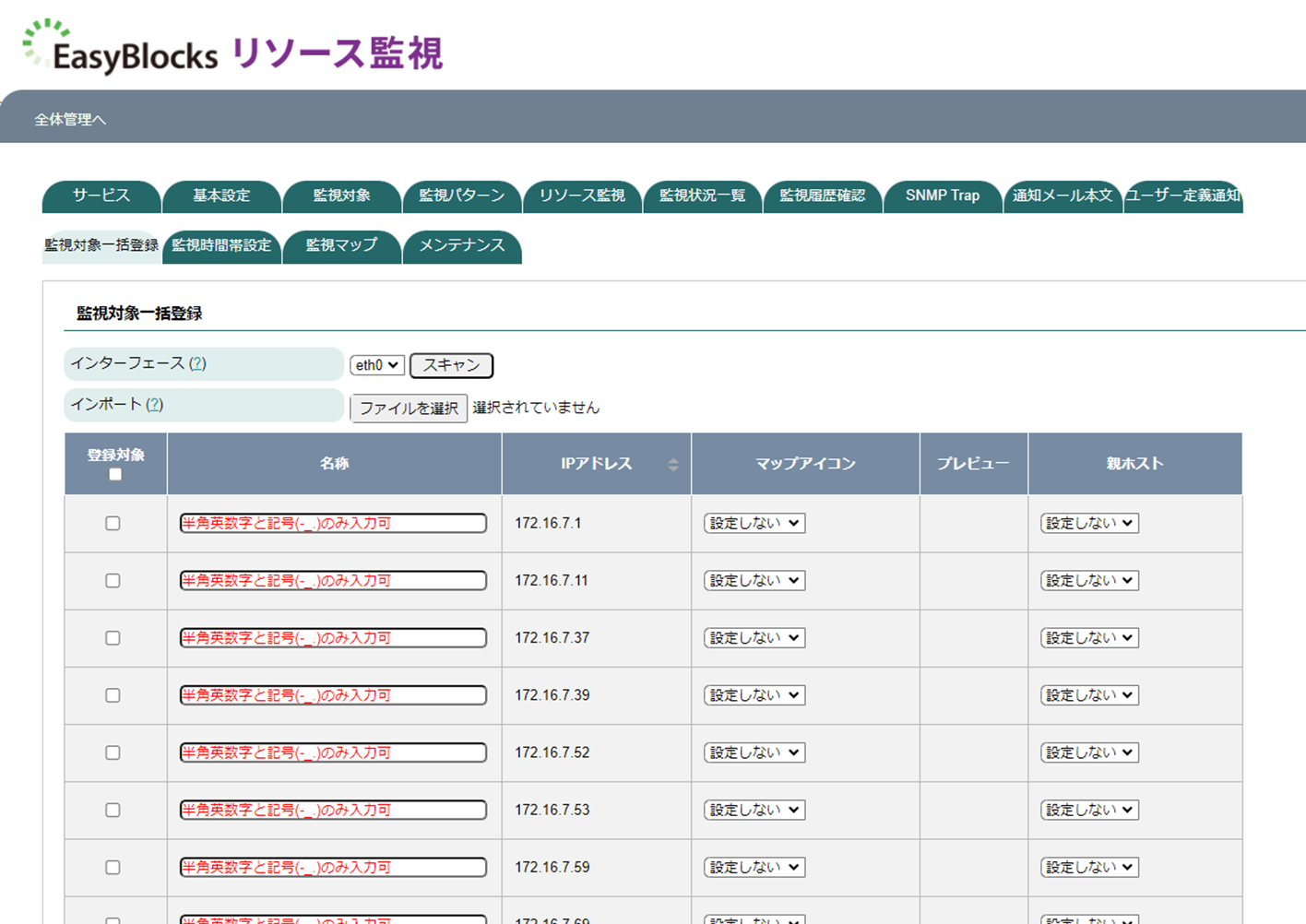Screen dimensions: 1306x924
Task: Open マップアイコン dropdown for 172.16.7.52
Action: click(x=754, y=752)
